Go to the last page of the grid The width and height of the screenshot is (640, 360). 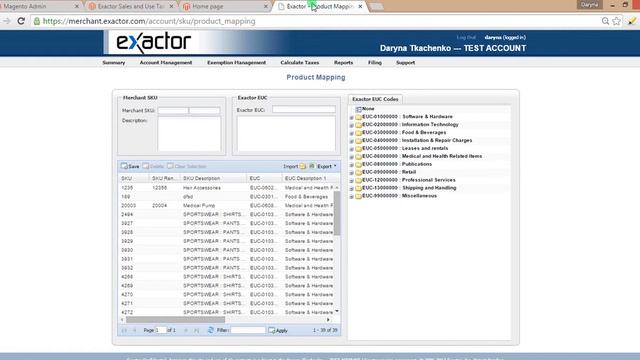[x=196, y=330]
